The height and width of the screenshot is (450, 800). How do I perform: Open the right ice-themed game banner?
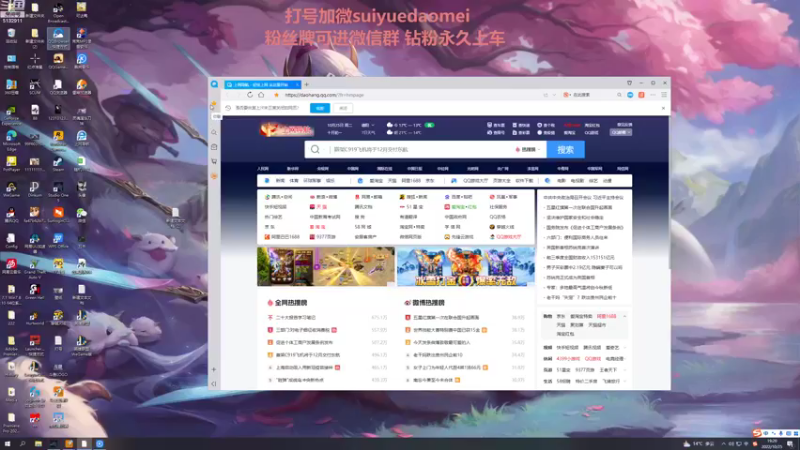(x=466, y=266)
